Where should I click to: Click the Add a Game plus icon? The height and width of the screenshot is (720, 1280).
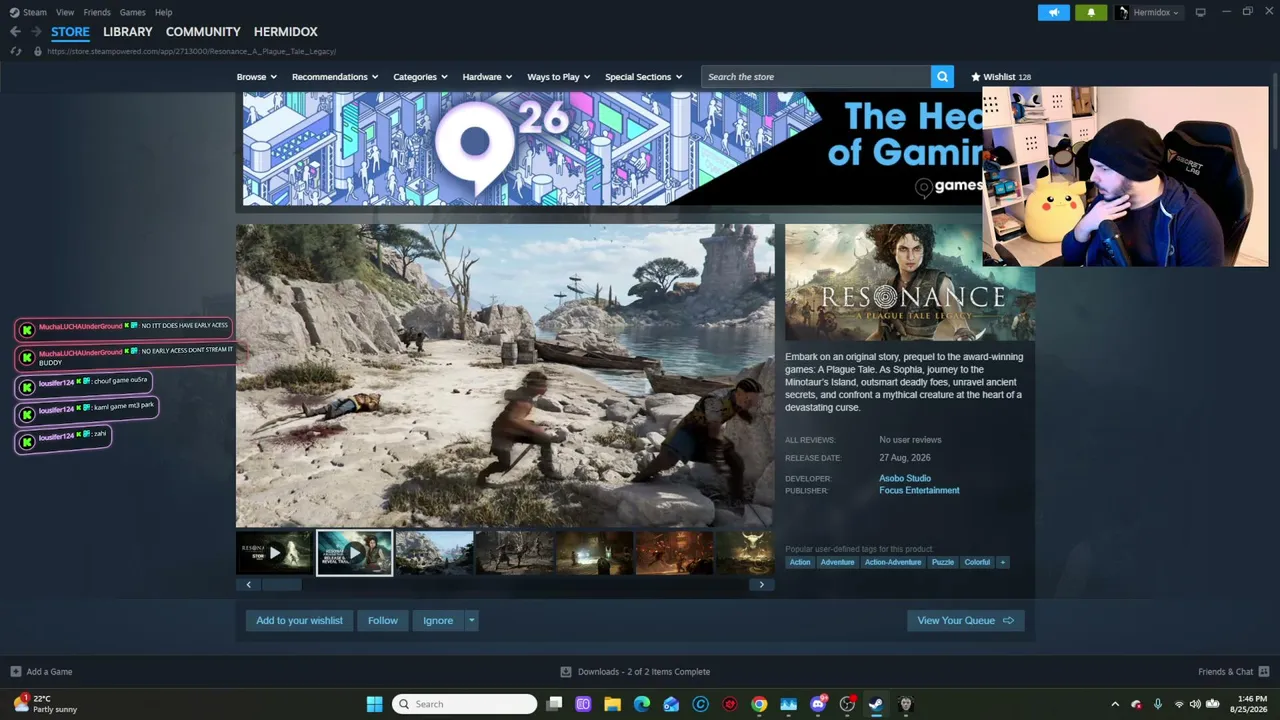pos(15,672)
